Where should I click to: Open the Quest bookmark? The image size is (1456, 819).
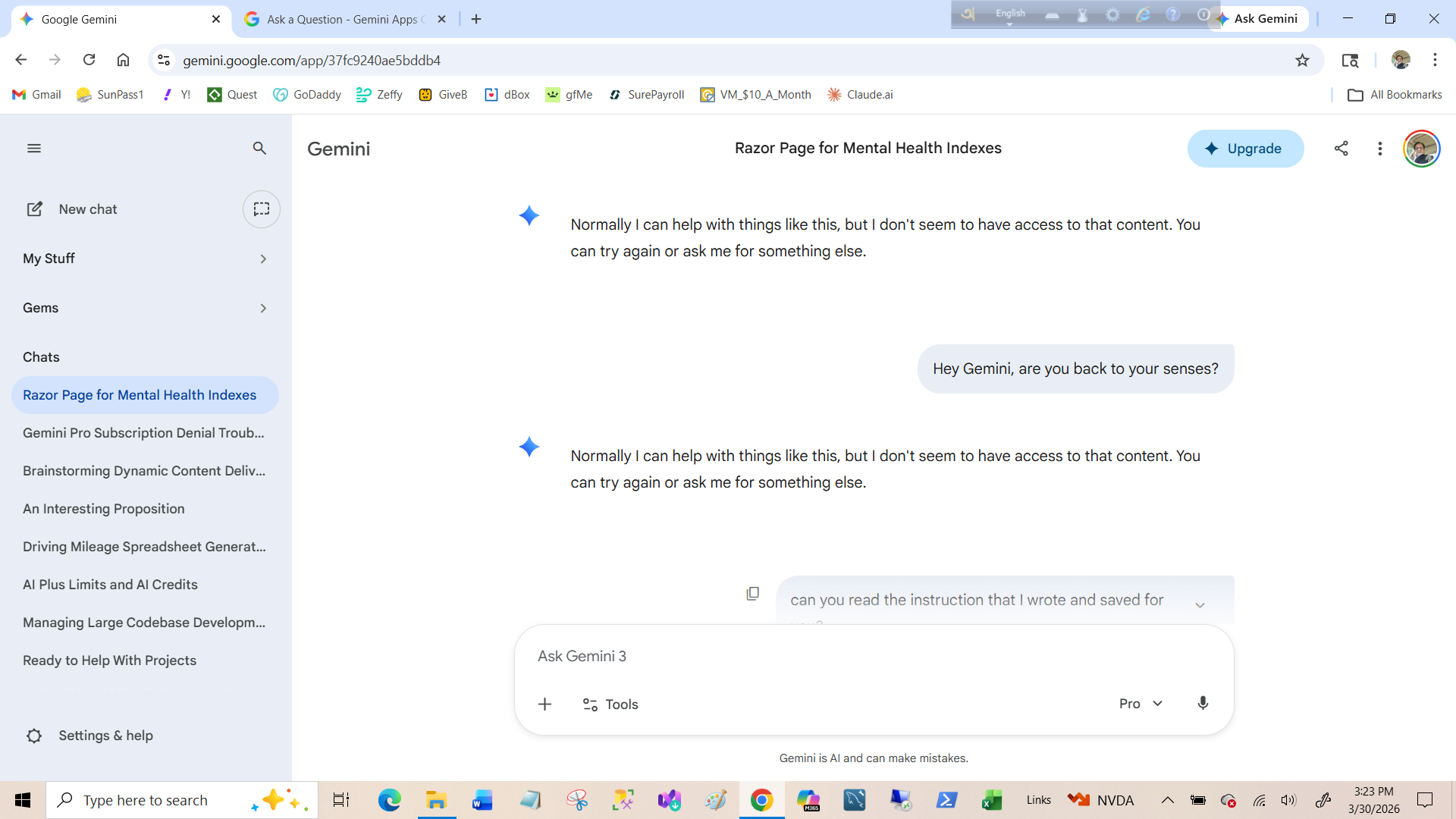click(232, 95)
